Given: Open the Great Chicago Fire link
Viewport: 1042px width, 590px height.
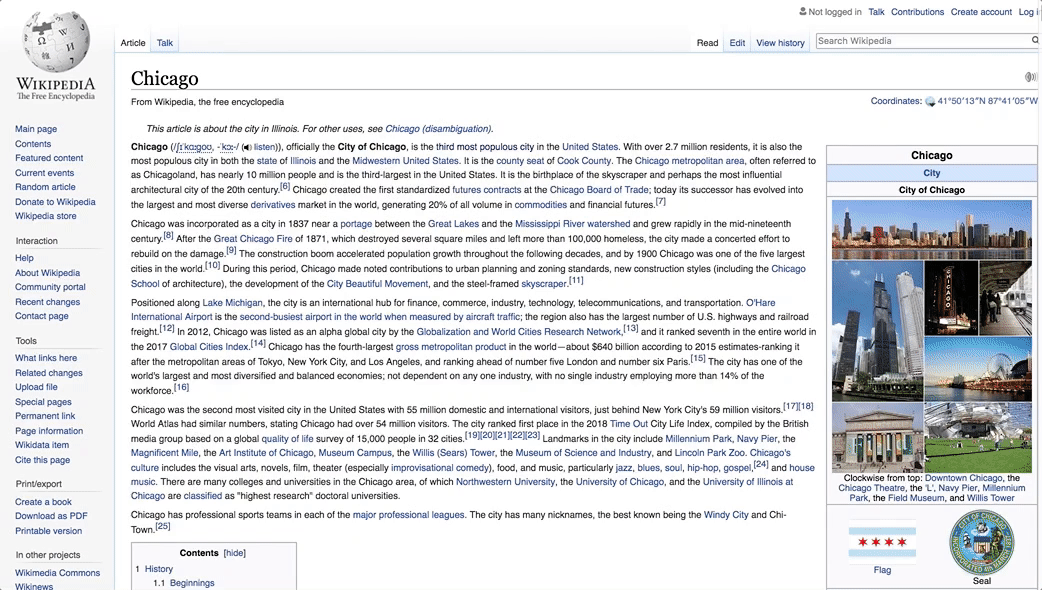Looking at the screenshot, I should click(253, 239).
